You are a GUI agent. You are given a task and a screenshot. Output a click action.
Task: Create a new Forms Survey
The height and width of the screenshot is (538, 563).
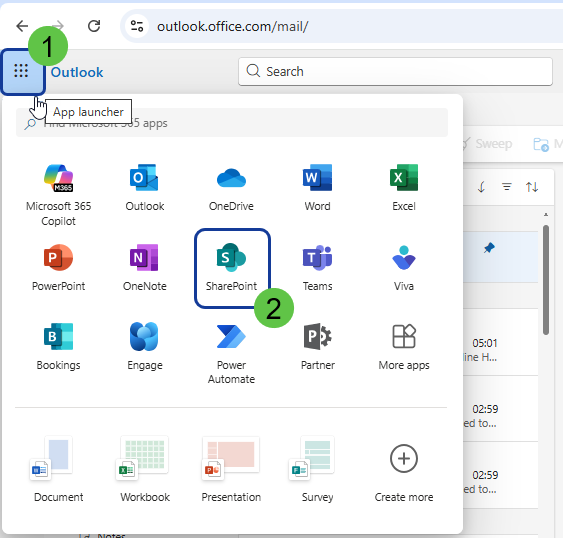pos(317,469)
